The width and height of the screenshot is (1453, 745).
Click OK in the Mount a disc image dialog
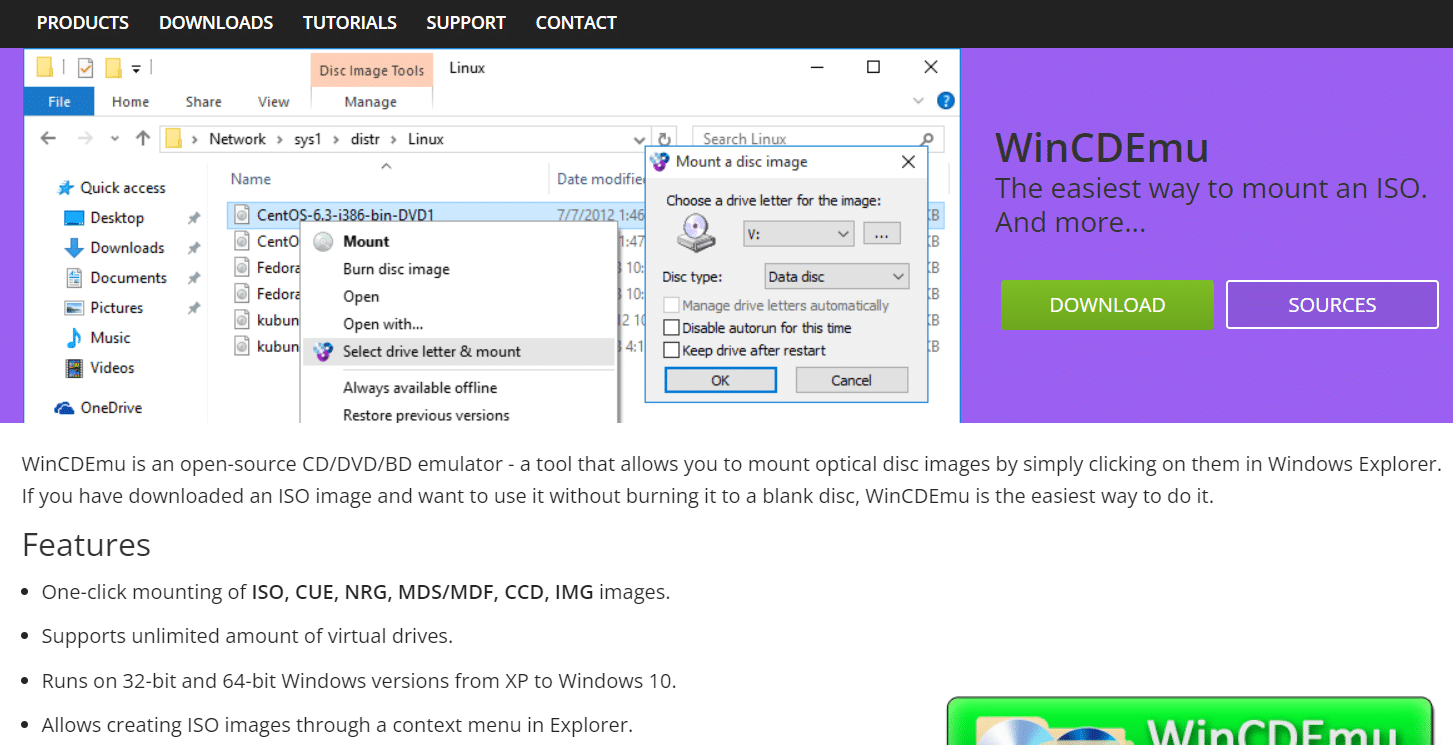[x=720, y=380]
